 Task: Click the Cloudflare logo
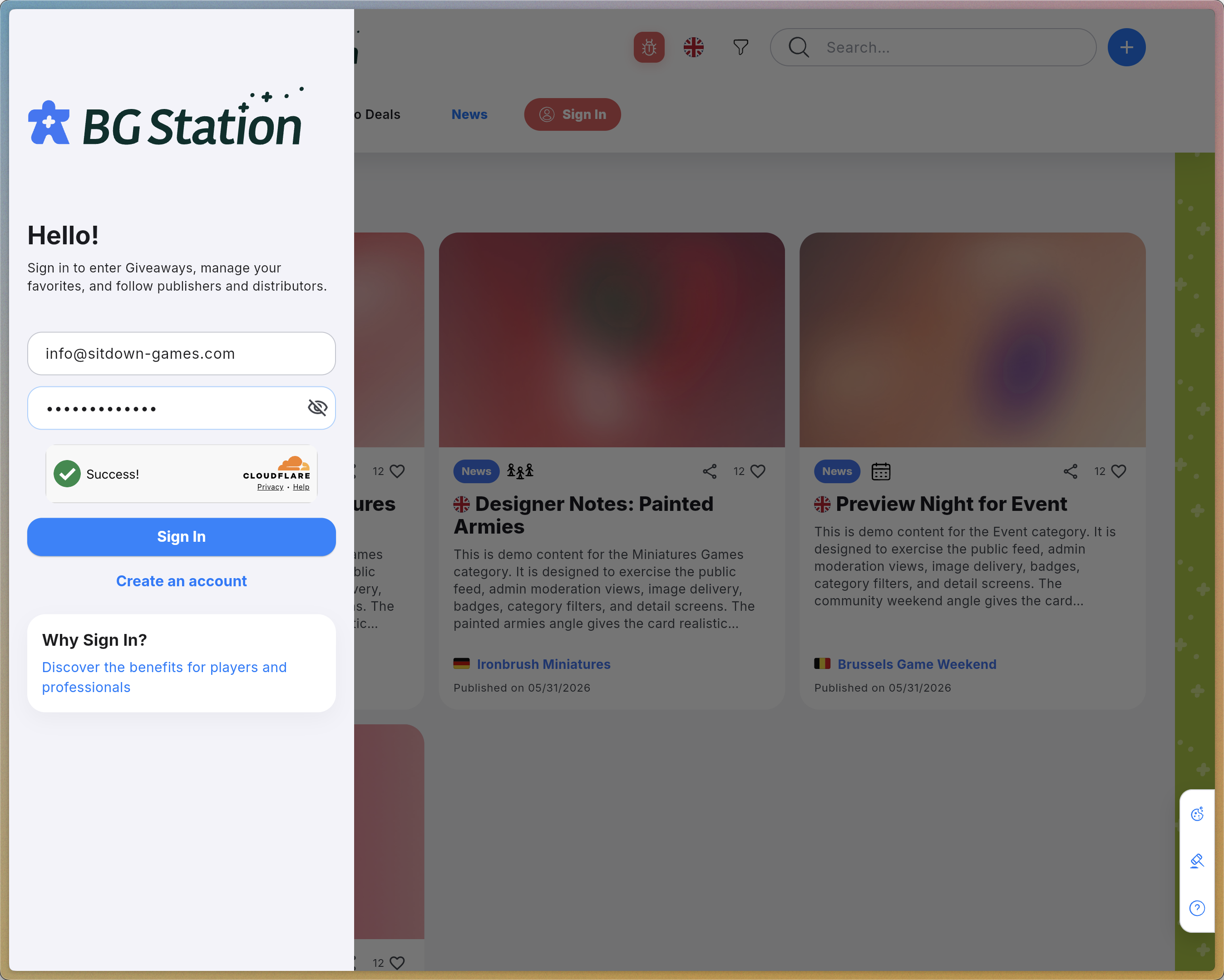point(277,468)
